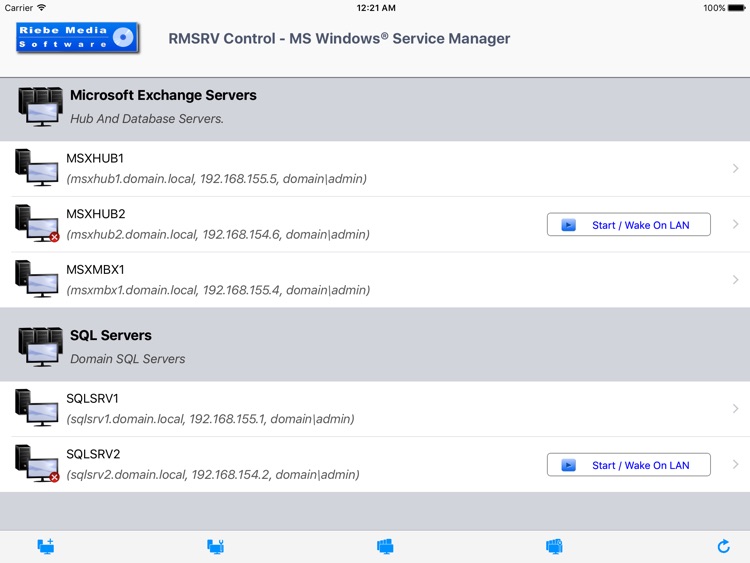Tap the sqlsrv2.domain.local address line
The image size is (750, 563).
[213, 475]
